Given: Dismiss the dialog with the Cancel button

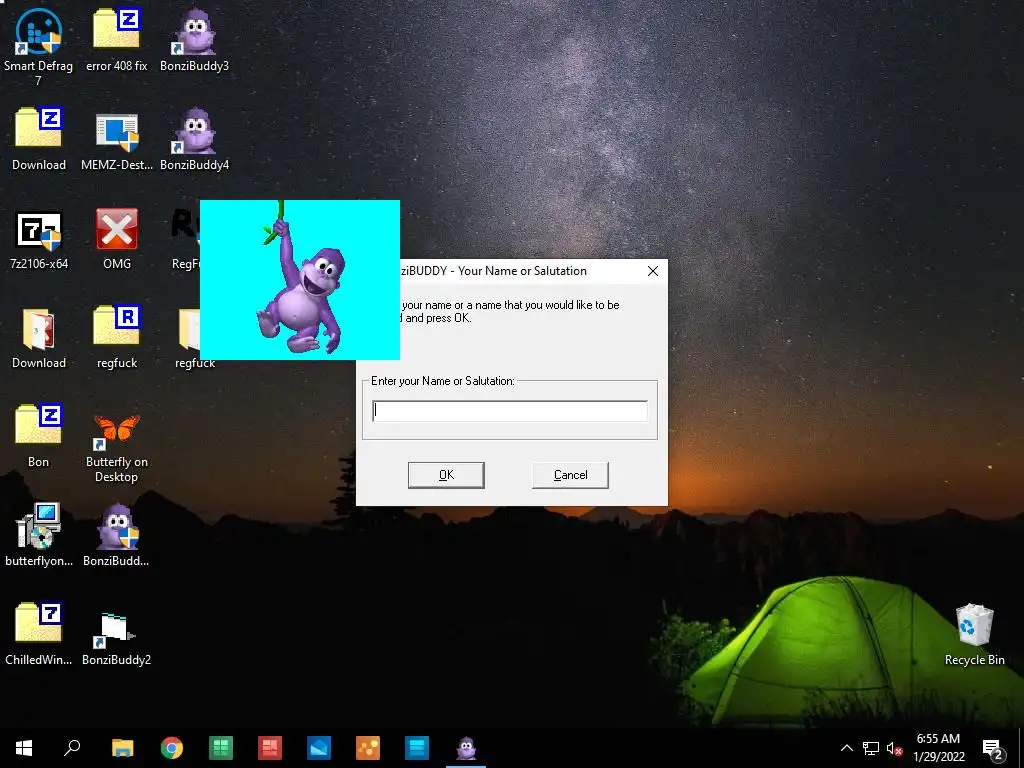Looking at the screenshot, I should pos(570,475).
